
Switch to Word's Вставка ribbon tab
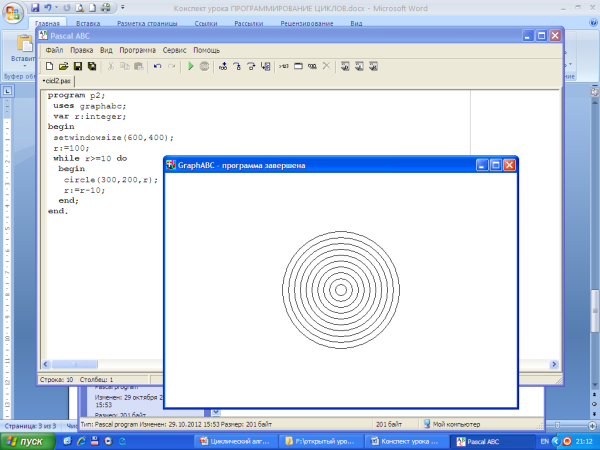[87, 21]
